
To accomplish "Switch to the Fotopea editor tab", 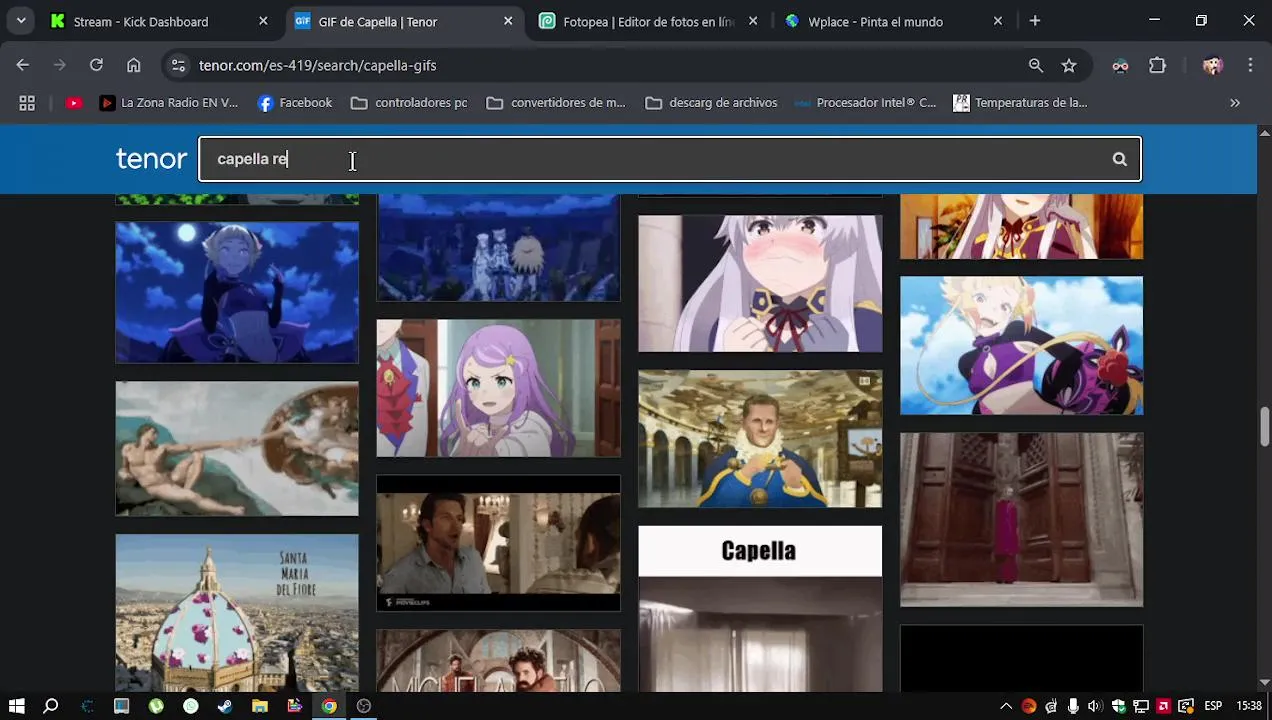I will (650, 21).
